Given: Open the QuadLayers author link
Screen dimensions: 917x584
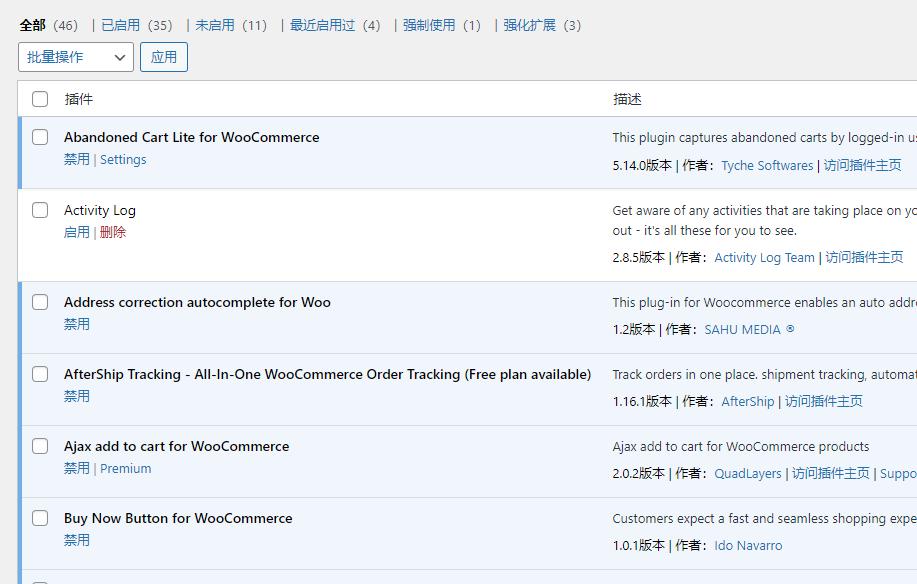Looking at the screenshot, I should [x=747, y=474].
